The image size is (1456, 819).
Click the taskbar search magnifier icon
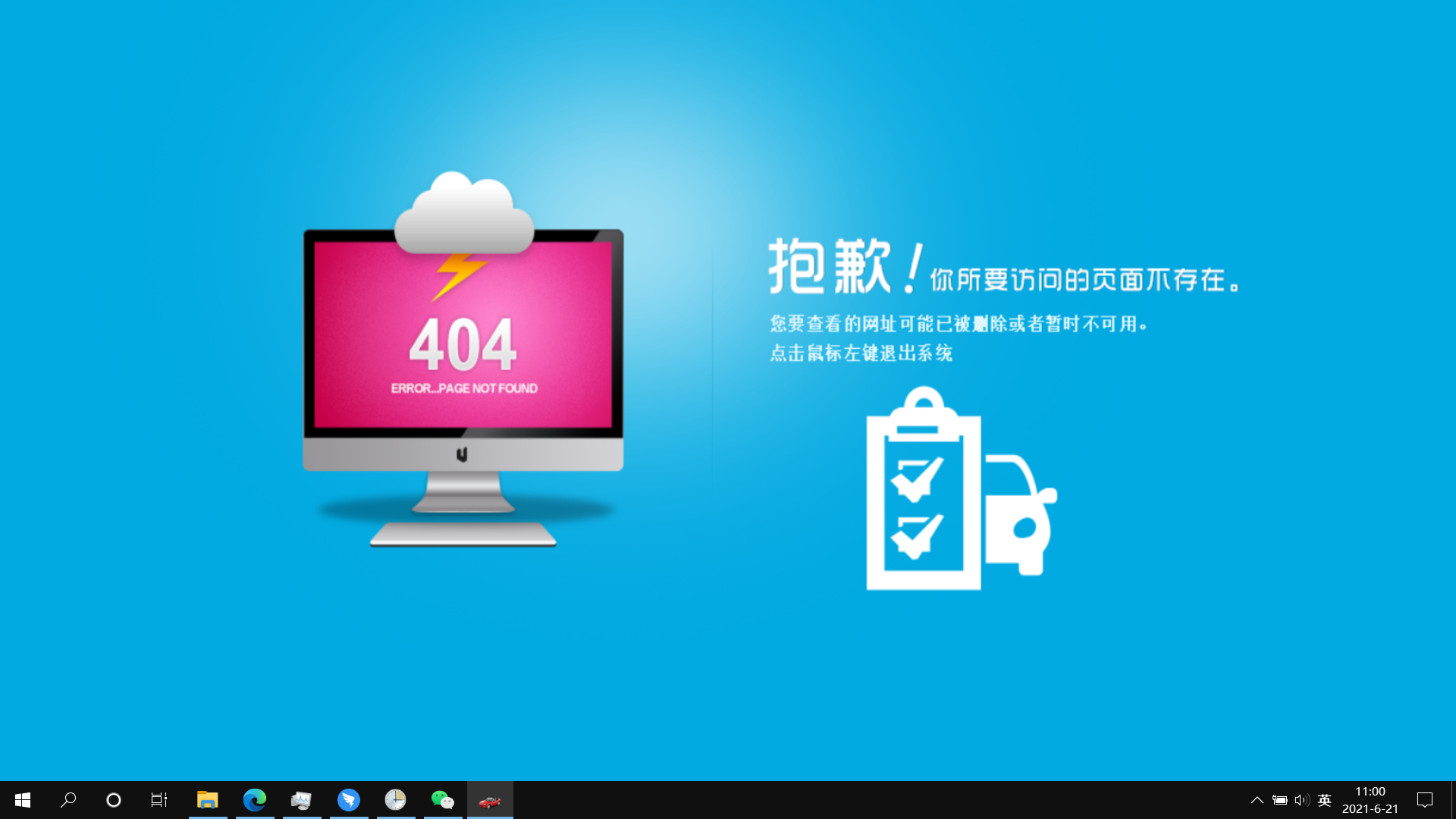point(68,800)
